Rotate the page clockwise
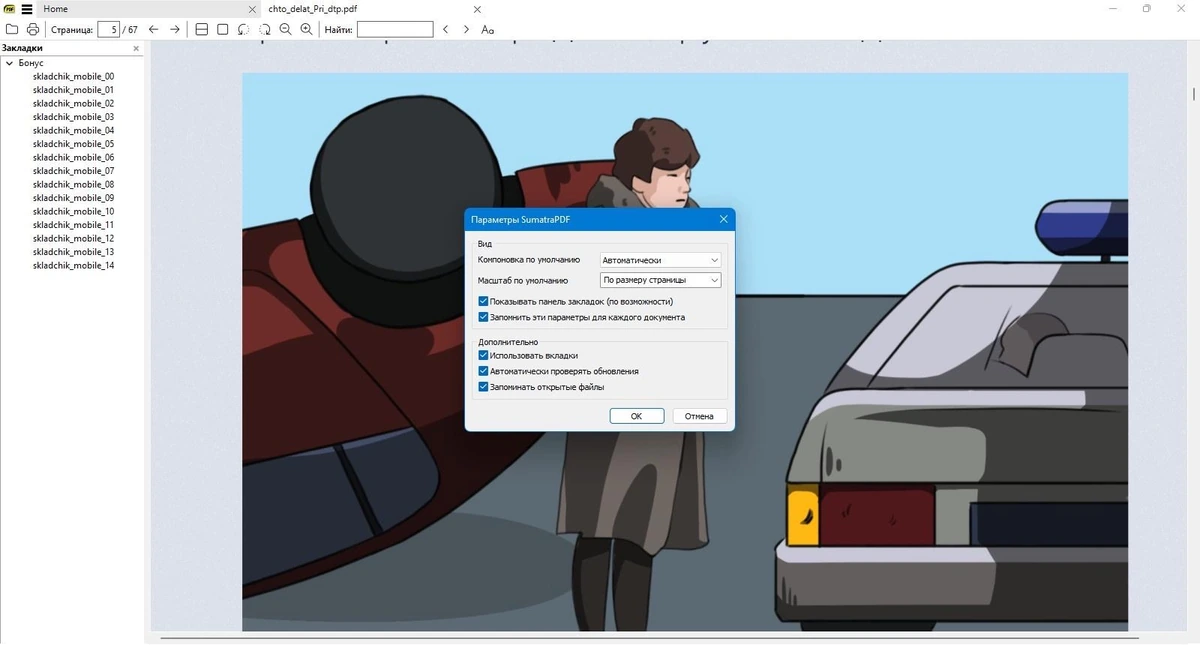Screen dimensions: 1200x645 tap(264, 30)
